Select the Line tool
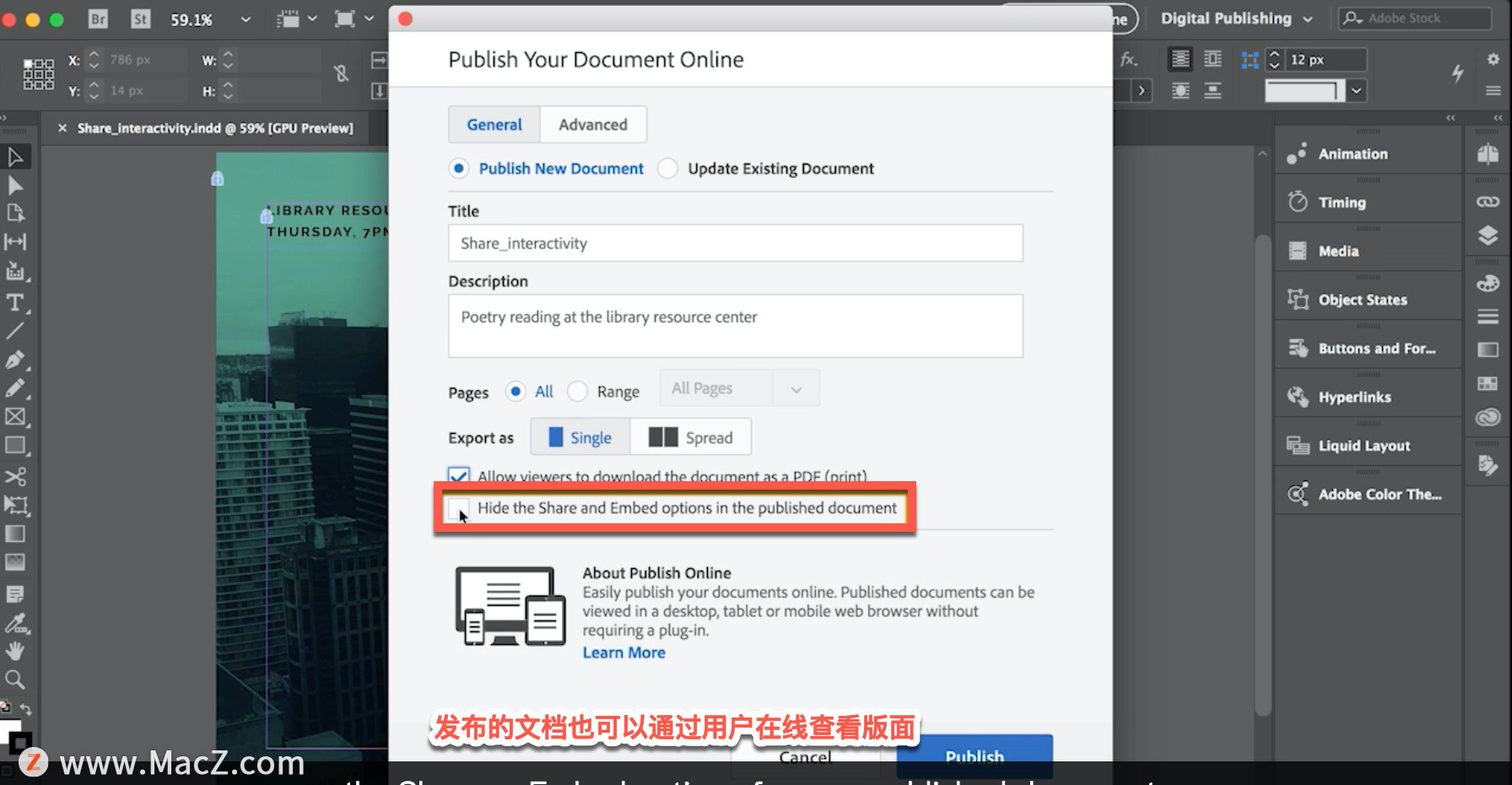 (15, 331)
